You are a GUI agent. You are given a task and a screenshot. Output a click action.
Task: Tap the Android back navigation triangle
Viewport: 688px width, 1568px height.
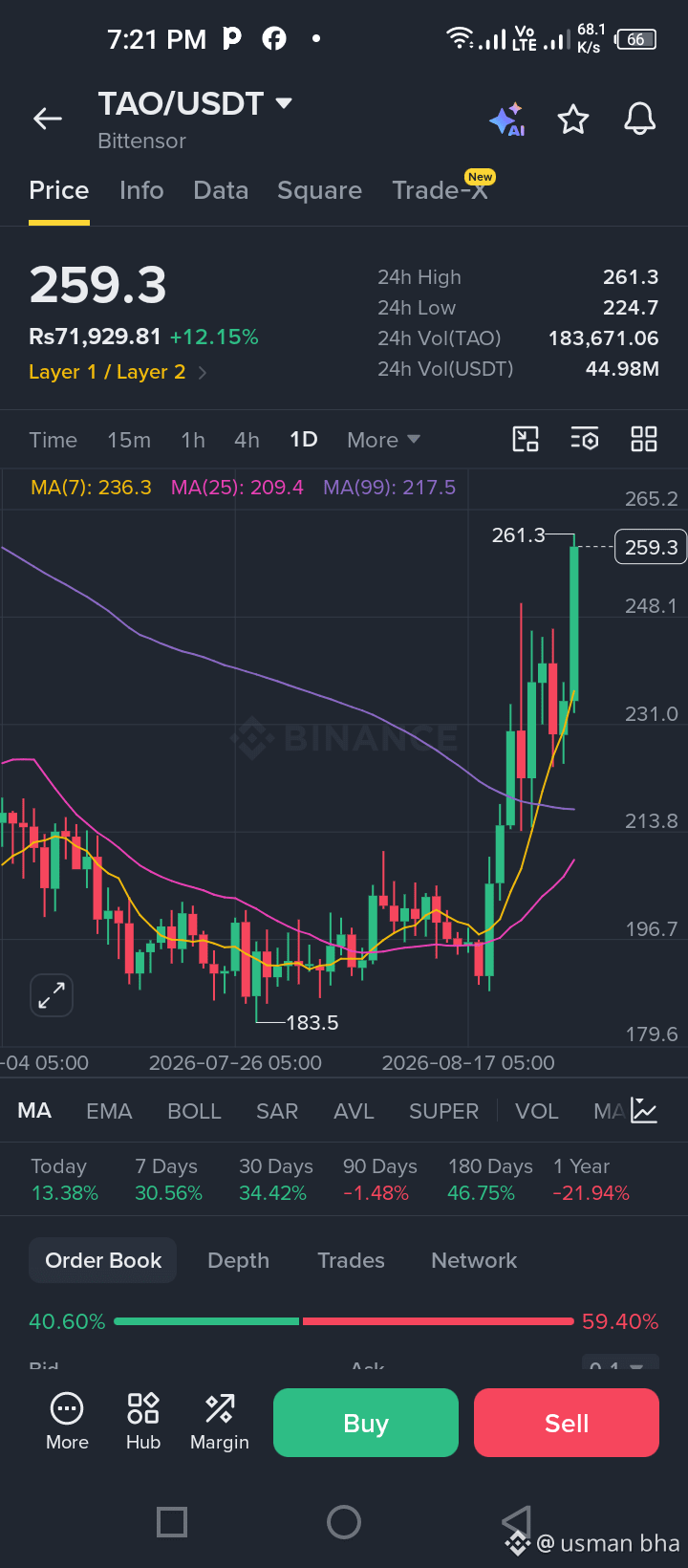point(516,1521)
